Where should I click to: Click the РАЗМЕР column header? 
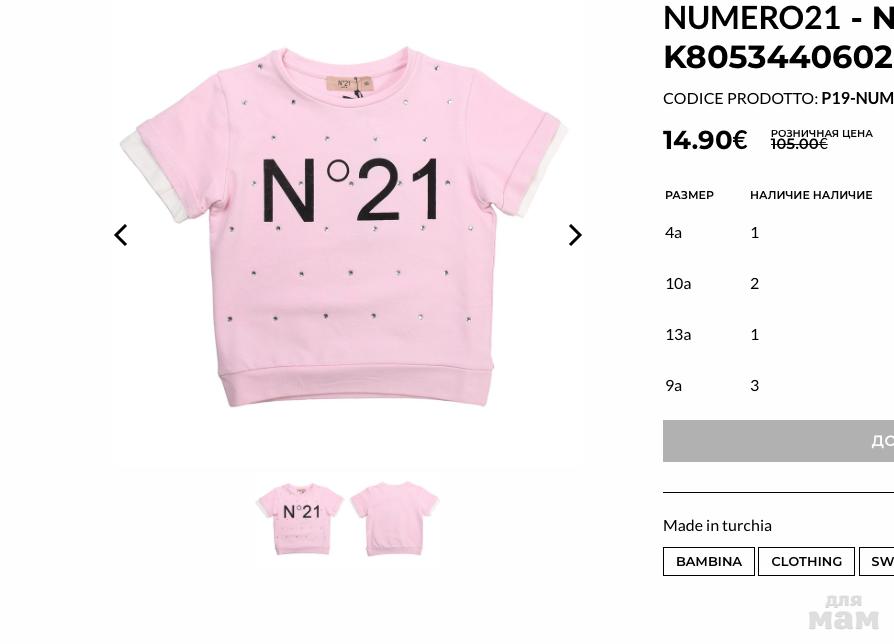pos(689,195)
